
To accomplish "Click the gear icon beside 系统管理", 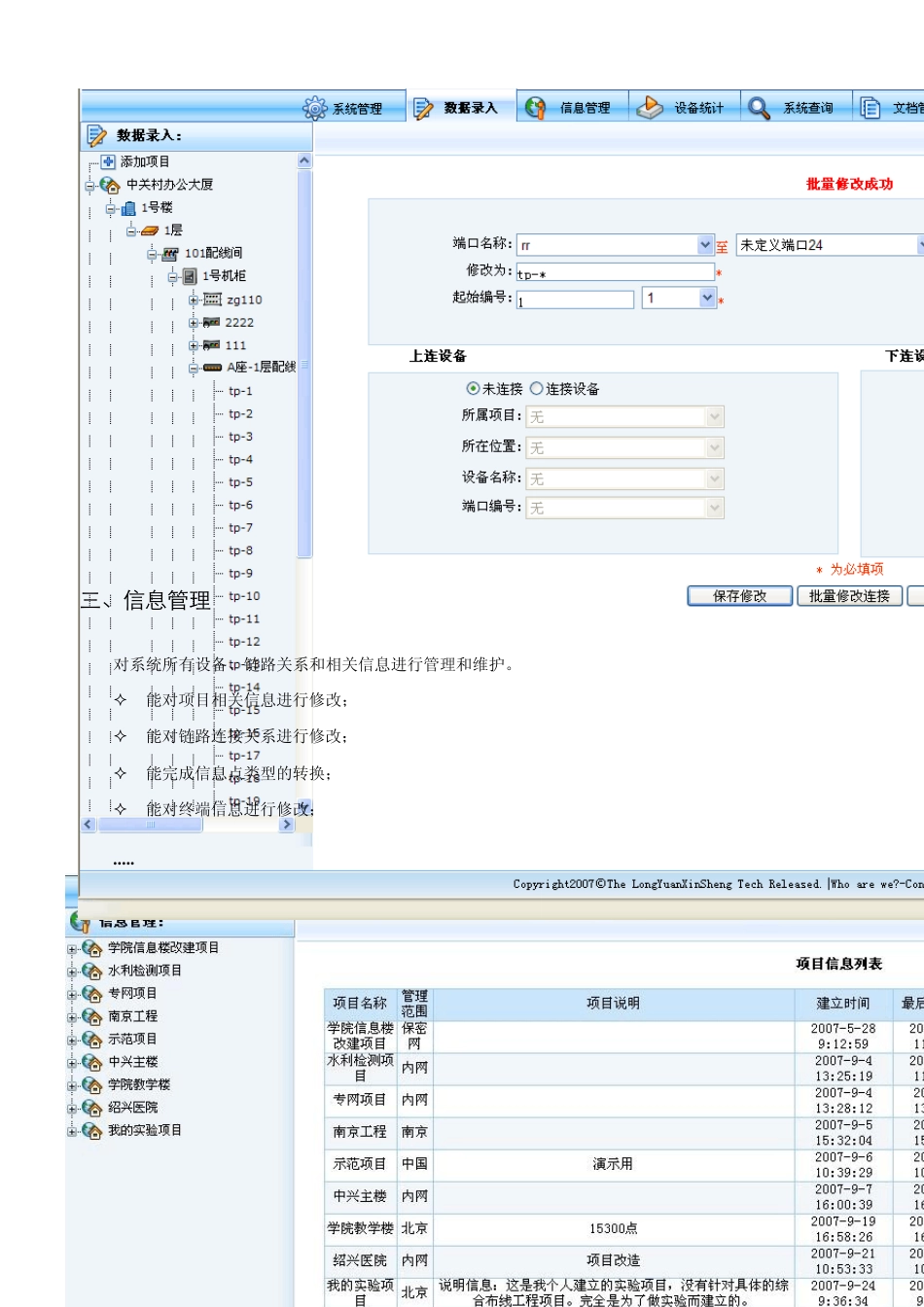I will pyautogui.click(x=315, y=108).
